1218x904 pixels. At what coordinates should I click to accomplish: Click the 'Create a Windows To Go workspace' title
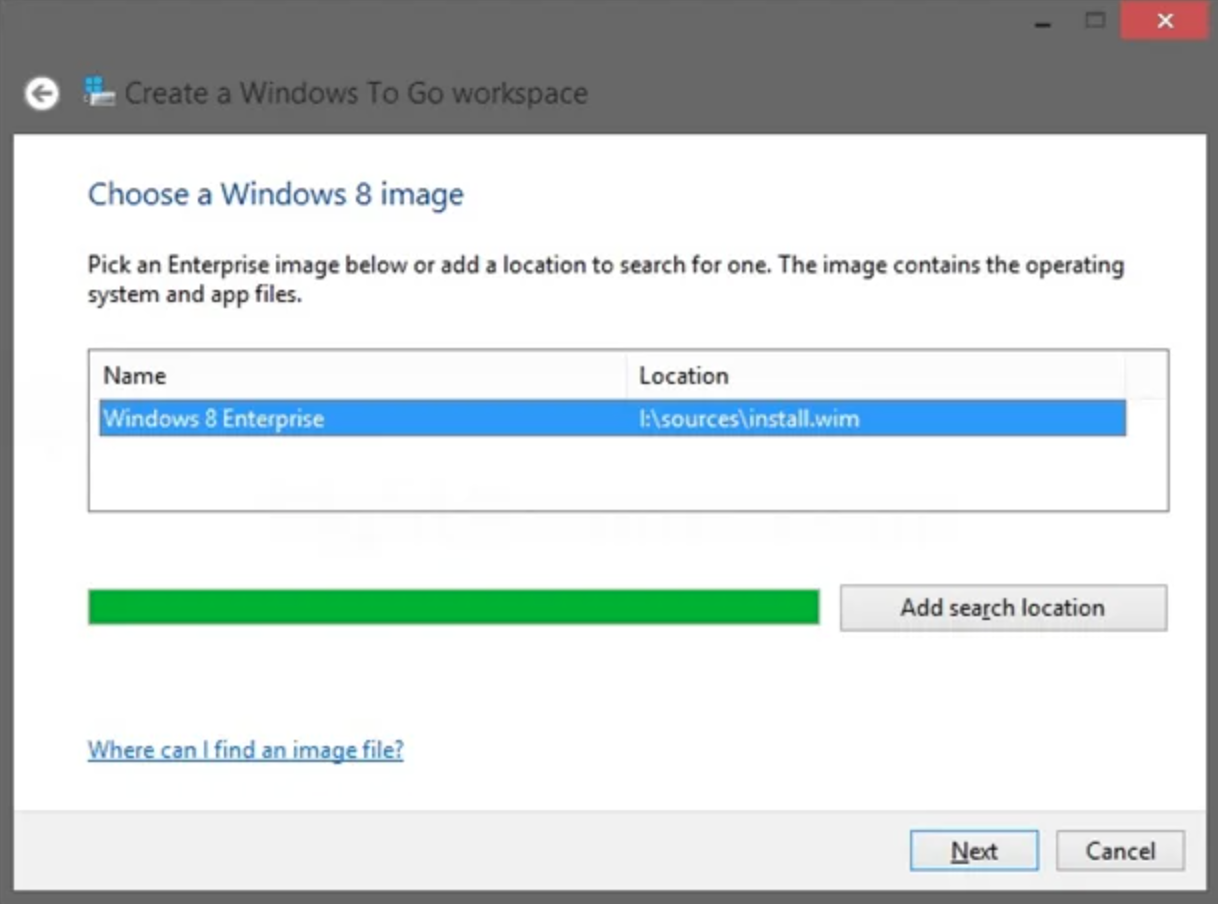coord(356,93)
